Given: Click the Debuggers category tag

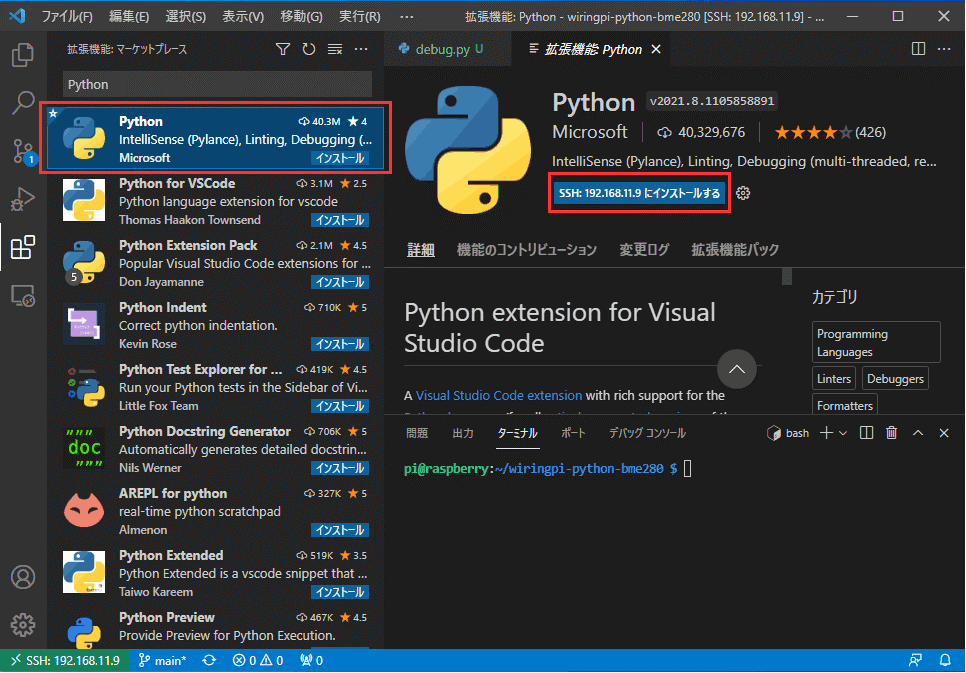Looking at the screenshot, I should 895,379.
